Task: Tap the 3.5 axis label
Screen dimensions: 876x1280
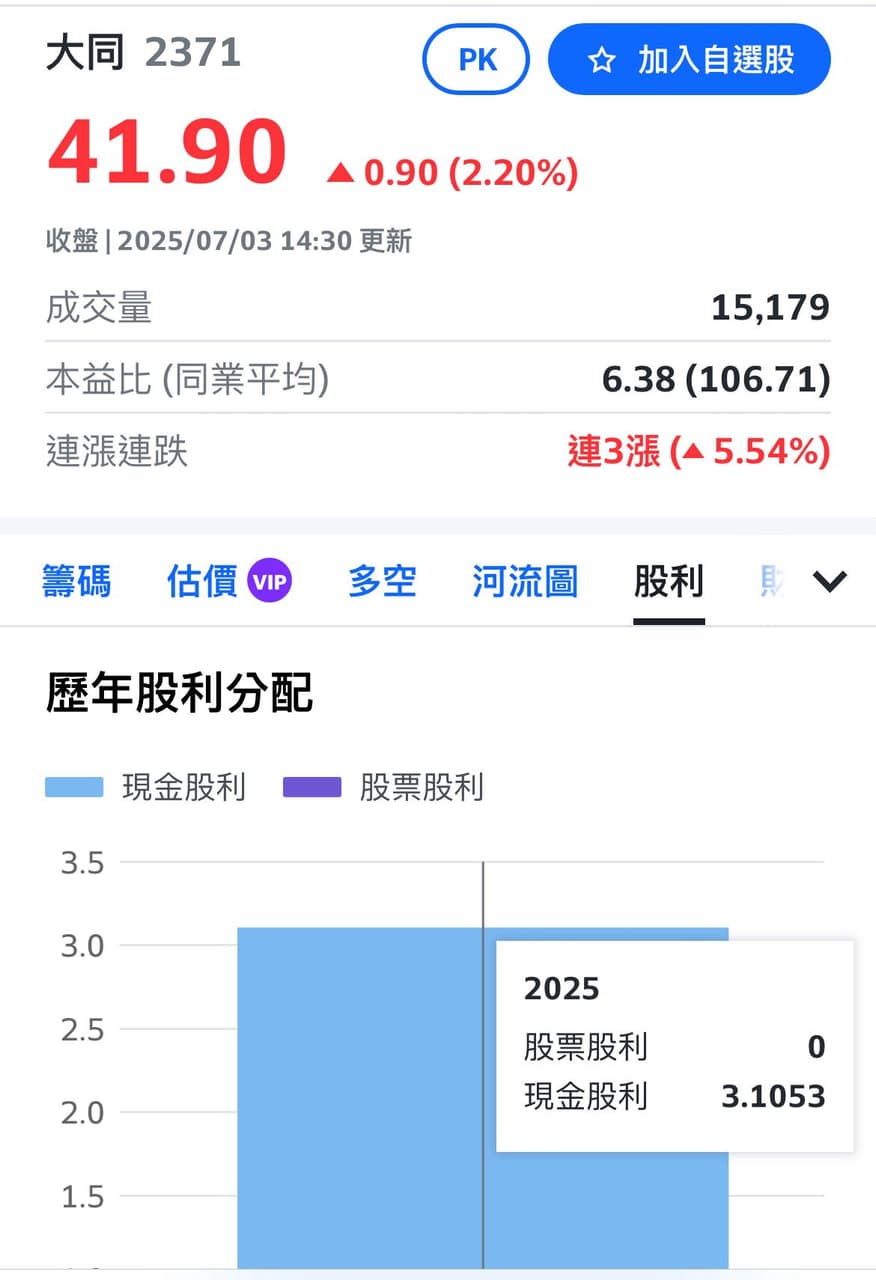Action: pyautogui.click(x=82, y=862)
